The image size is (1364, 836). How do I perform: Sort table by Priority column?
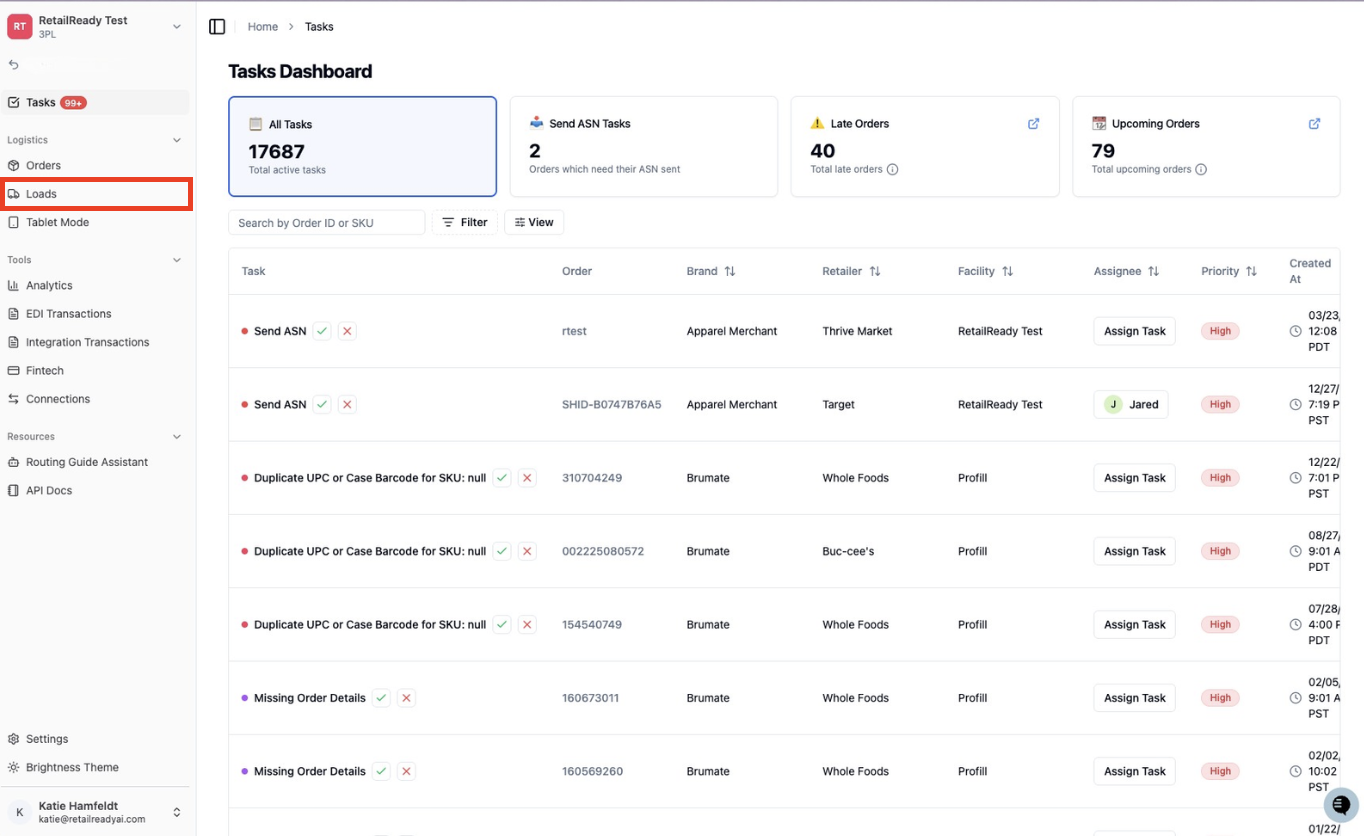point(1229,271)
